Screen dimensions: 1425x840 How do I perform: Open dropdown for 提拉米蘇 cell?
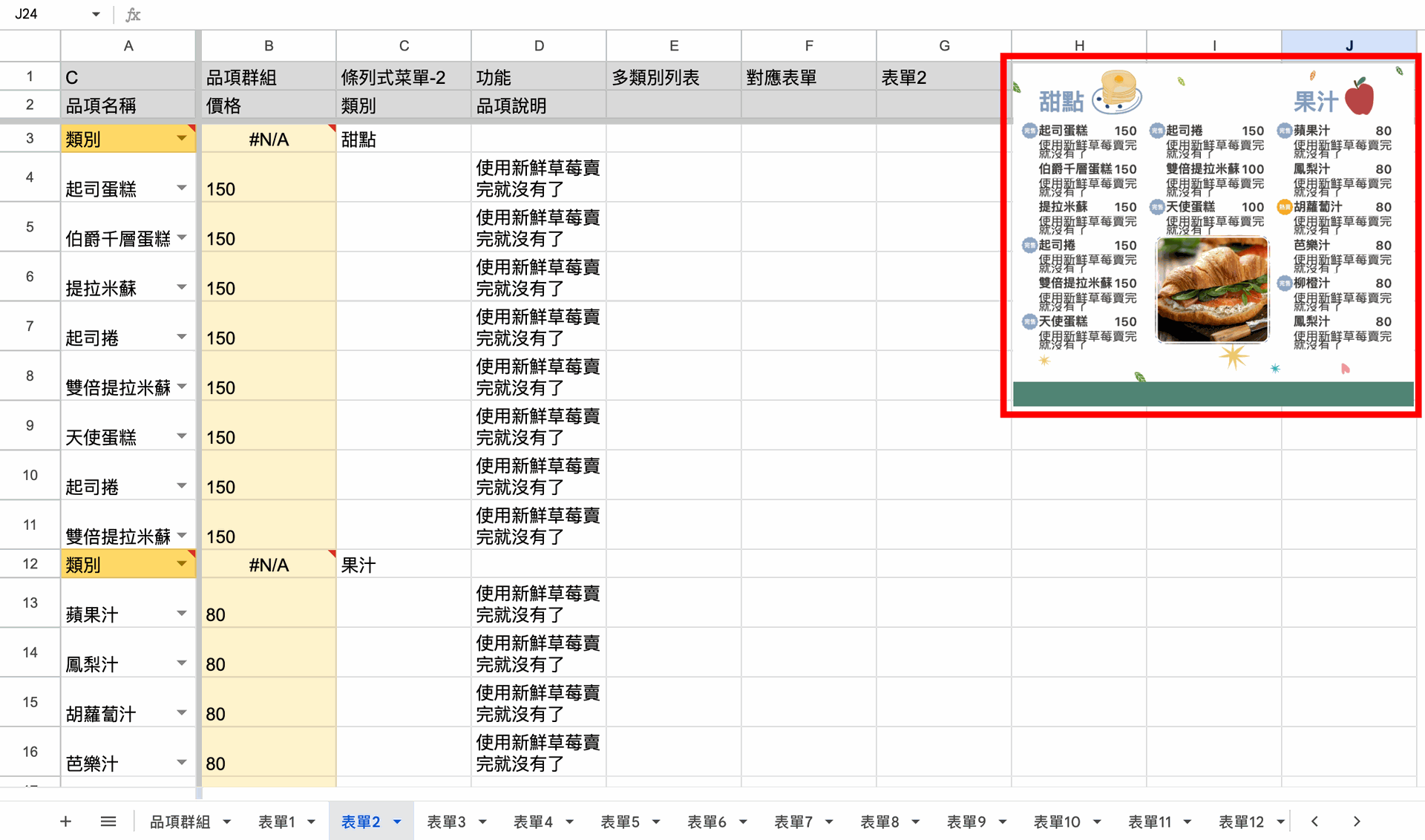pos(182,287)
